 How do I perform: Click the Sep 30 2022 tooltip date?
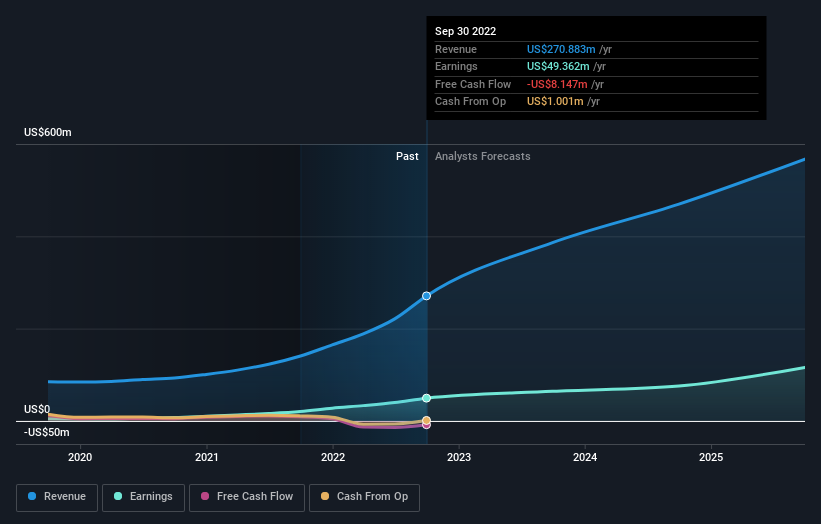coord(465,31)
